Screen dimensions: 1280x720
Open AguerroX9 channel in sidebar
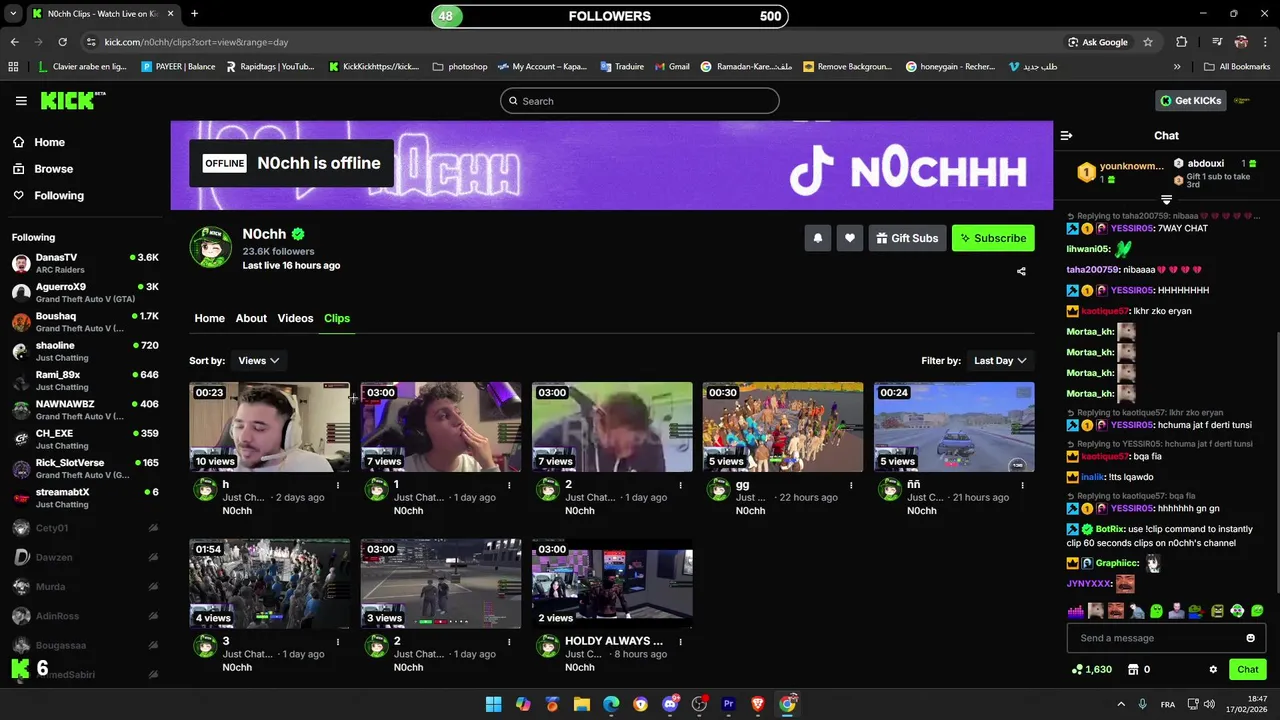(85, 293)
